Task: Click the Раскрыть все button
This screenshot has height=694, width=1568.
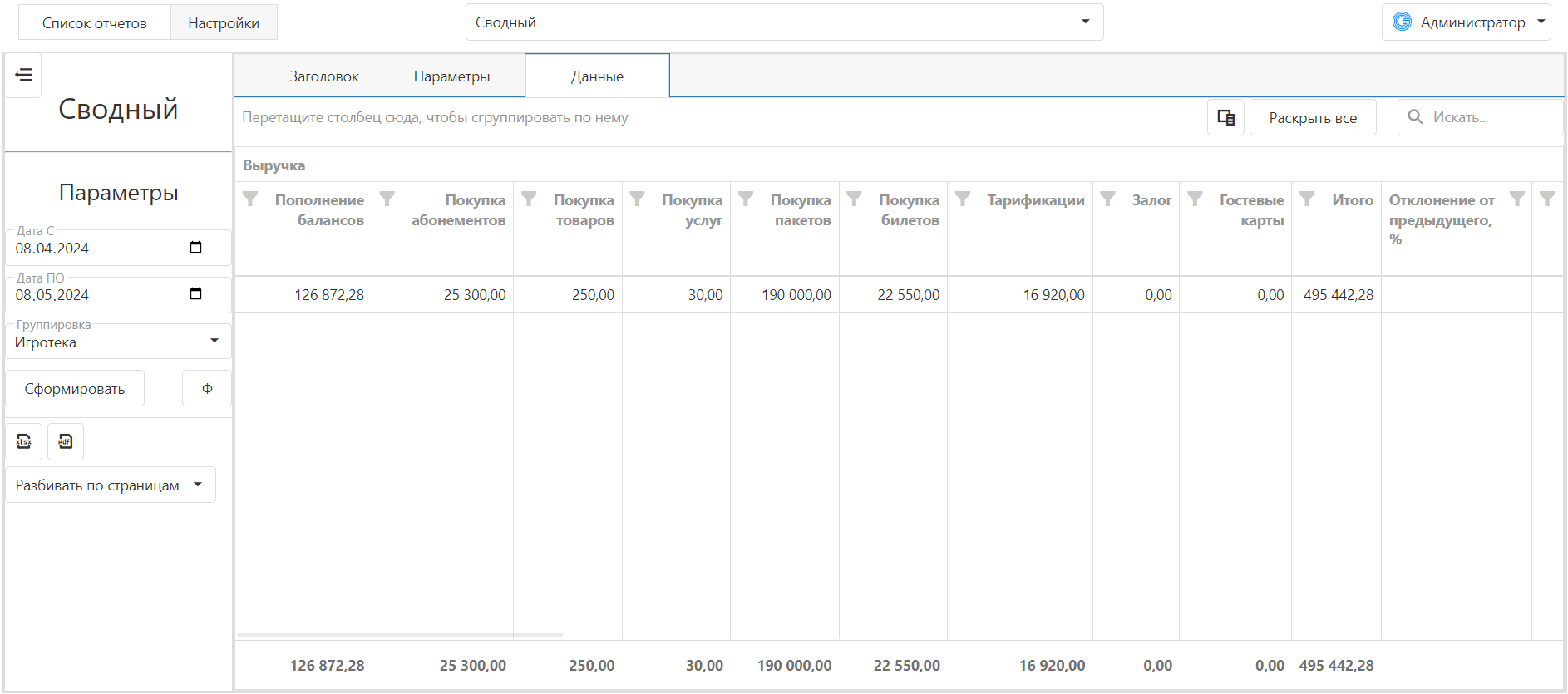Action: click(x=1313, y=117)
